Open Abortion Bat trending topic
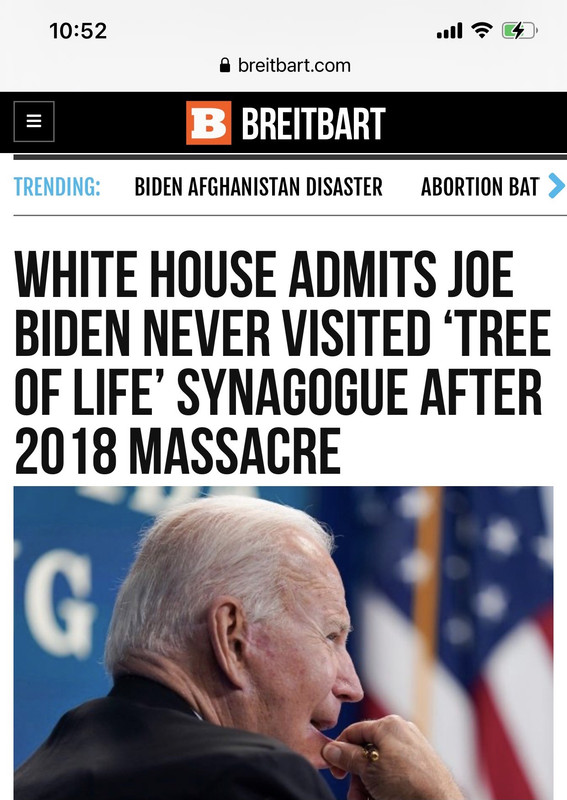 pyautogui.click(x=480, y=187)
